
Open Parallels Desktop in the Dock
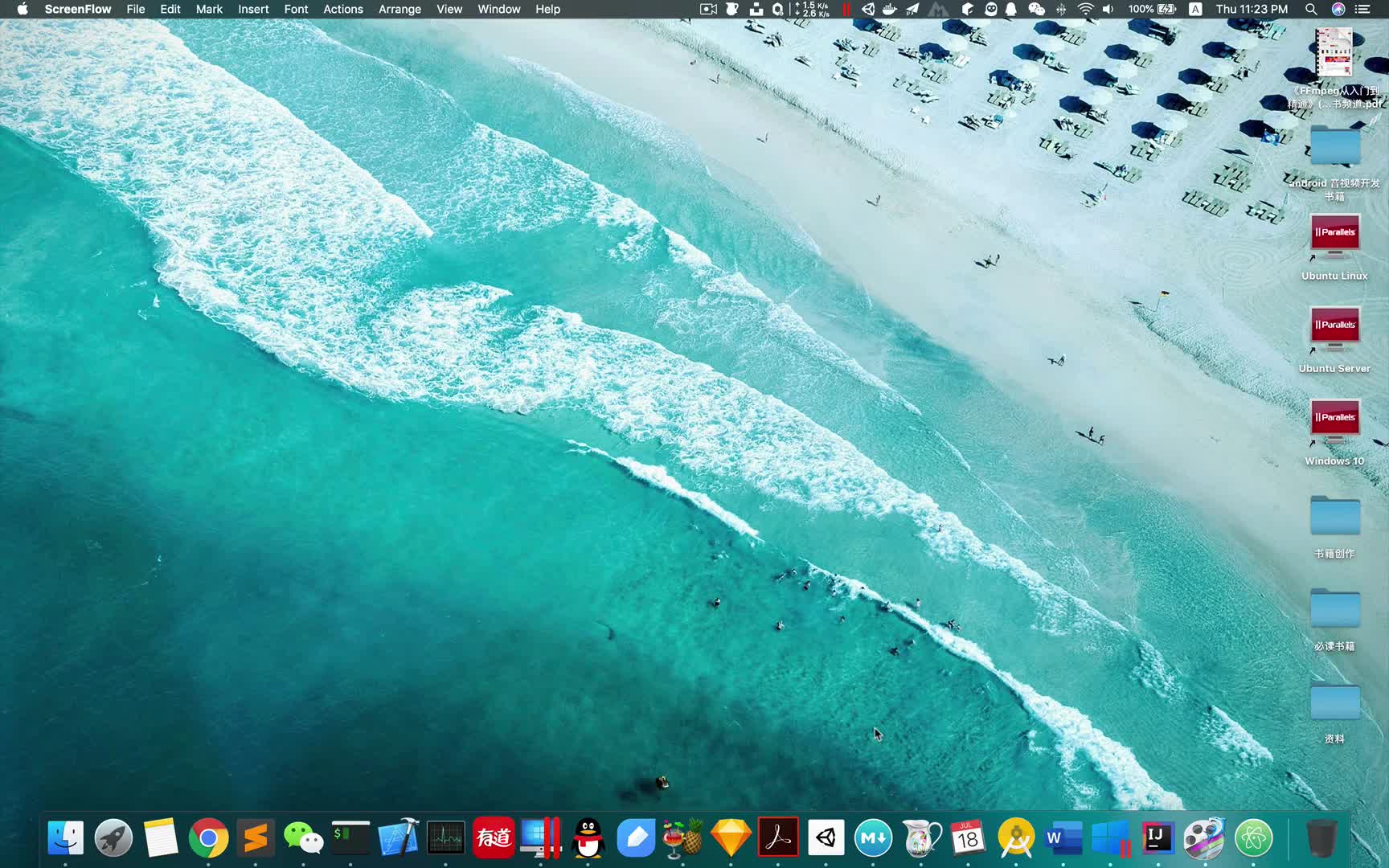pyautogui.click(x=540, y=838)
